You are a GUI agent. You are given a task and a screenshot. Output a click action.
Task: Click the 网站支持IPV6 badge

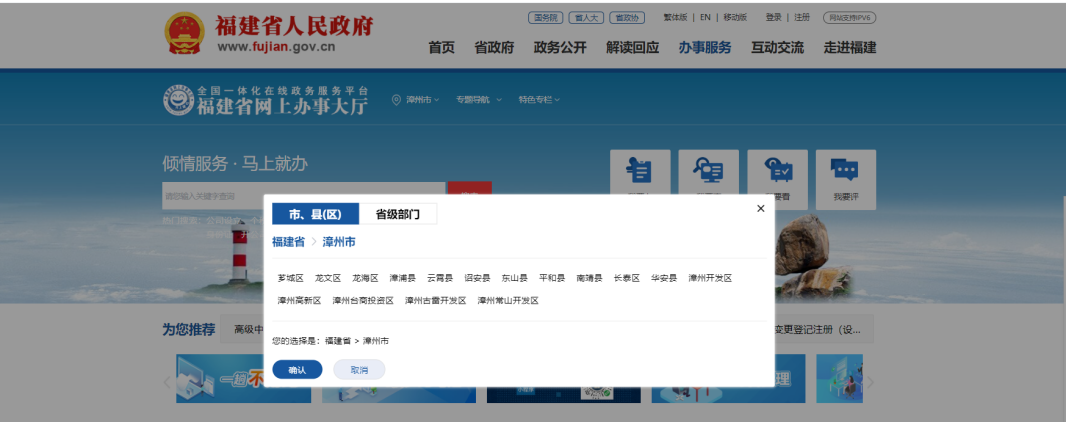click(849, 18)
